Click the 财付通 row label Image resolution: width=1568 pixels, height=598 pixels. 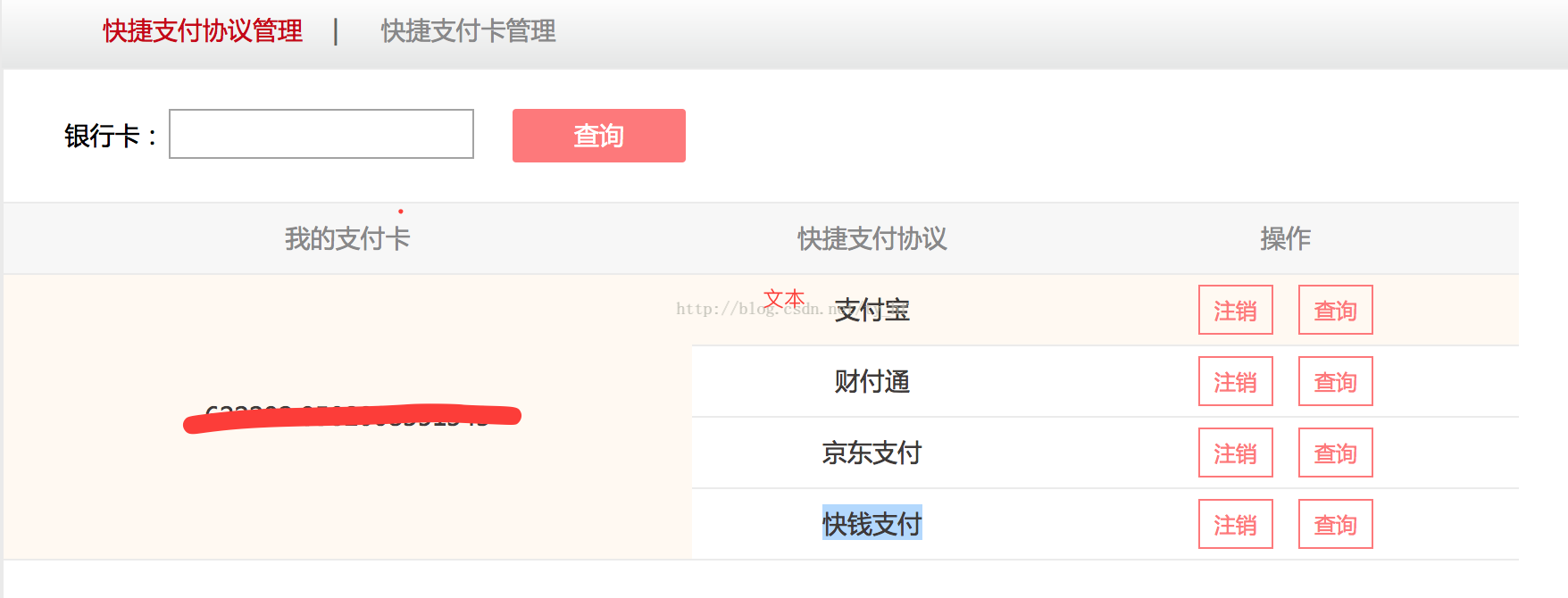tap(872, 381)
